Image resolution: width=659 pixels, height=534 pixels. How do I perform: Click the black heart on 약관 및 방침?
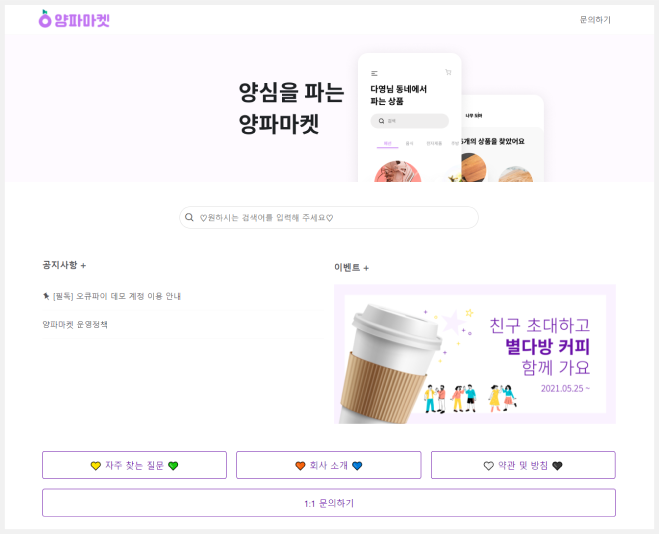point(557,466)
